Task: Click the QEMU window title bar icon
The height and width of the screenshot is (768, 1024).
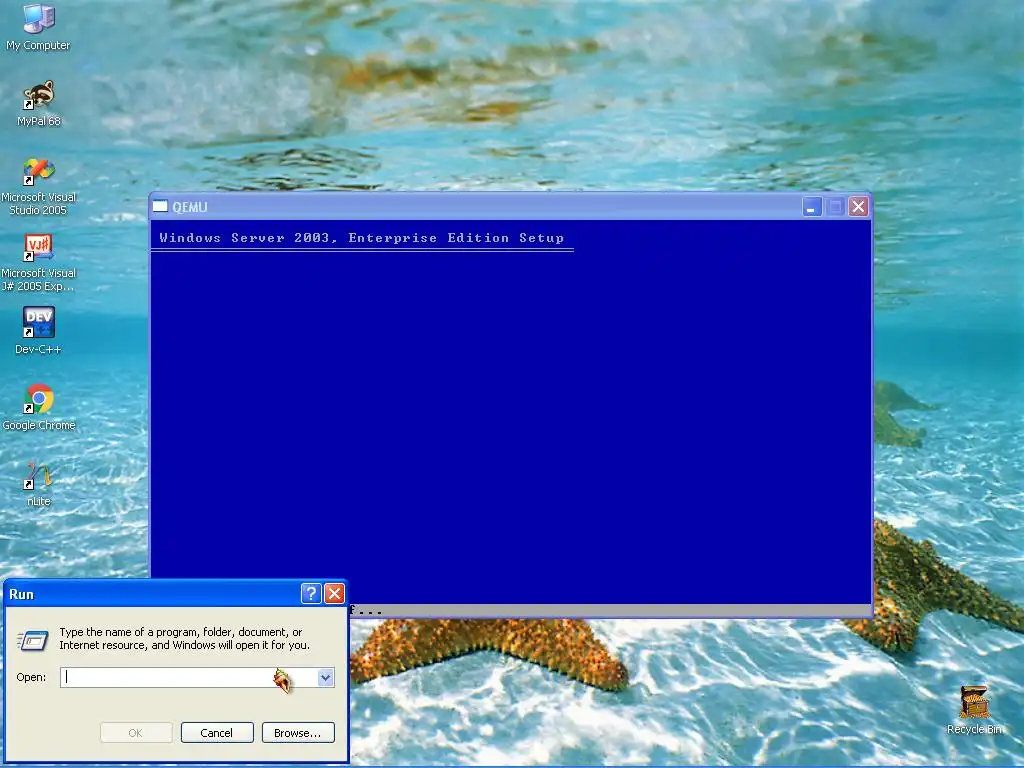Action: pyautogui.click(x=161, y=207)
